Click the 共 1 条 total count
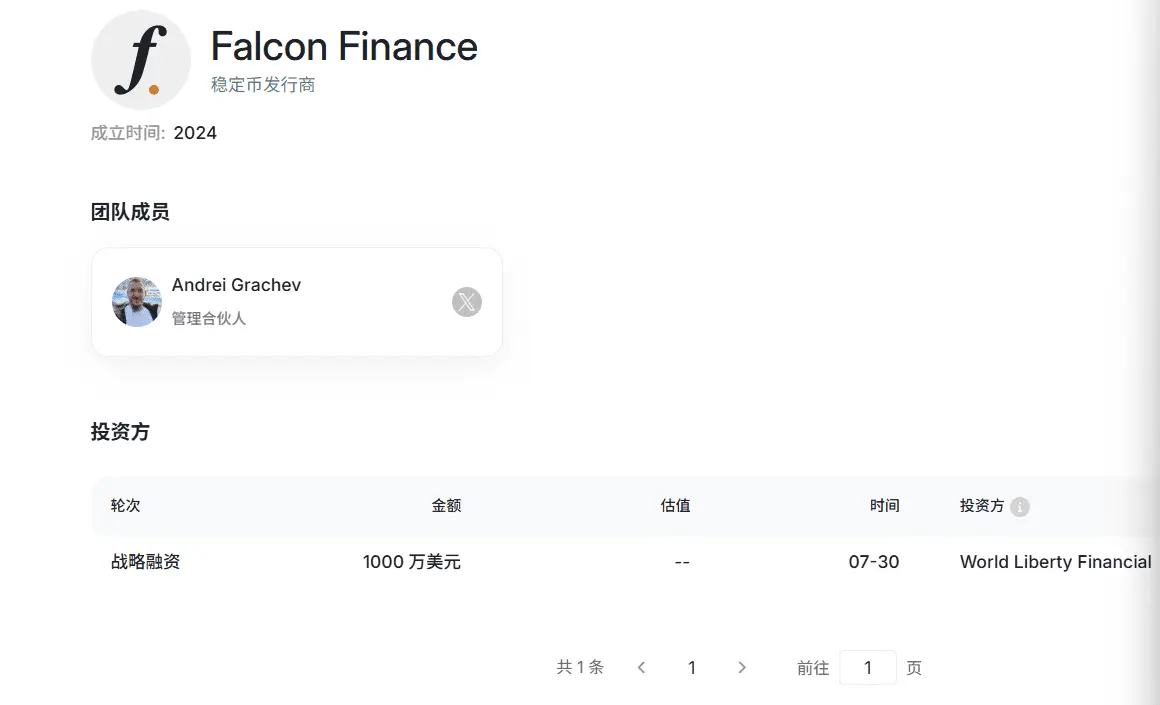 pos(580,667)
